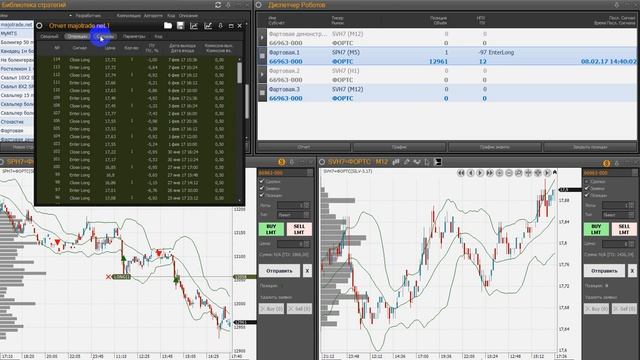
Task: Select Фартовая.1 row in robots dispatcher
Action: [x=451, y=56]
